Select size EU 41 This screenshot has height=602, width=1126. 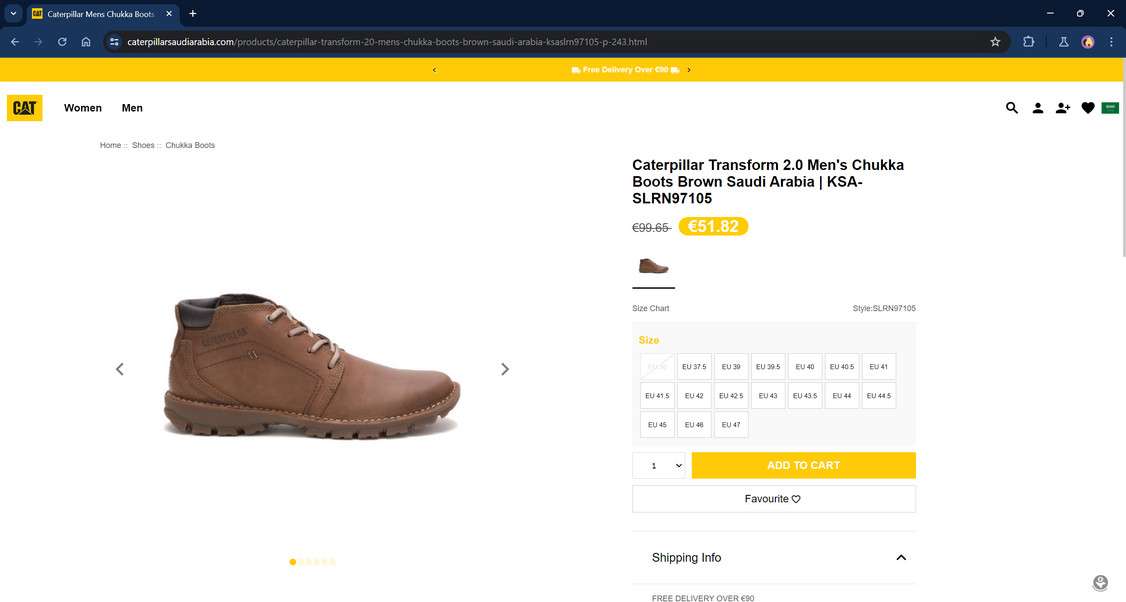tap(879, 366)
